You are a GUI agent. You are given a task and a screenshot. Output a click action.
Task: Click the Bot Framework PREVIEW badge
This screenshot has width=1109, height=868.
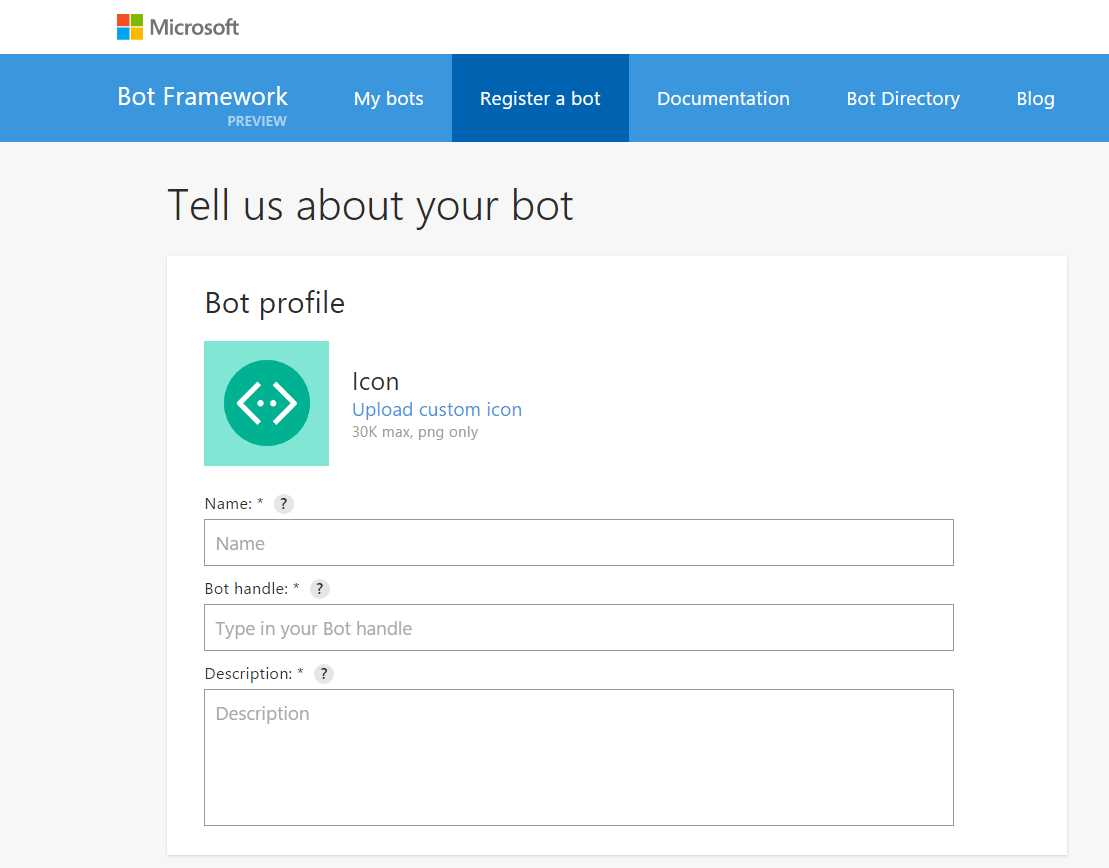click(x=257, y=121)
